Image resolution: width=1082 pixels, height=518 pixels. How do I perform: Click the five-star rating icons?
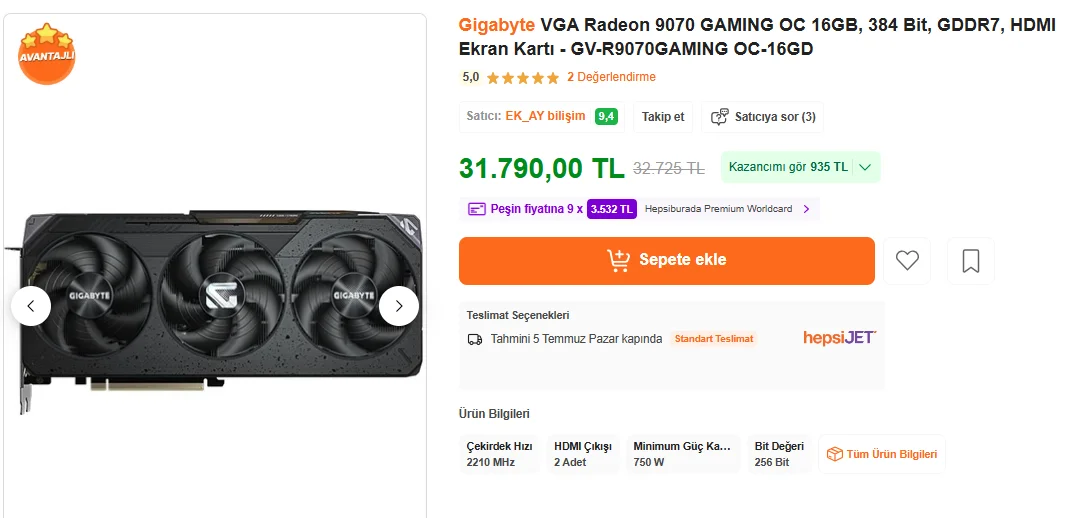(522, 78)
